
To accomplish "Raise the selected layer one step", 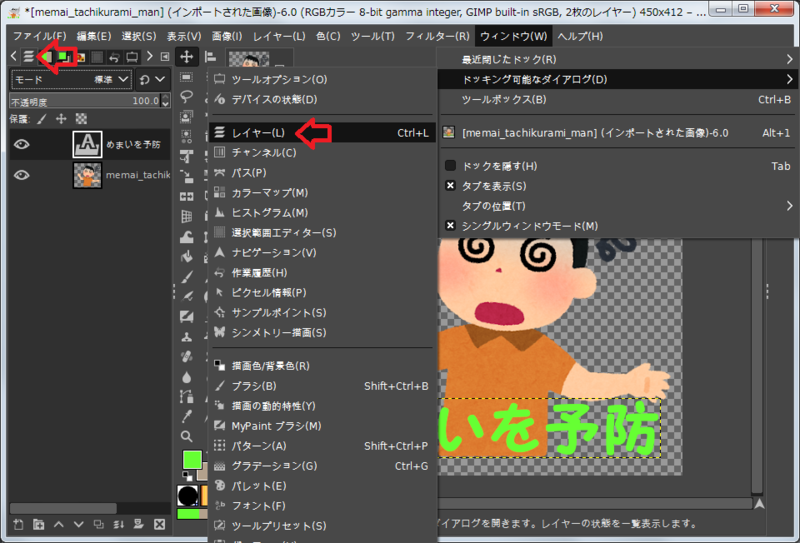I will [x=59, y=524].
